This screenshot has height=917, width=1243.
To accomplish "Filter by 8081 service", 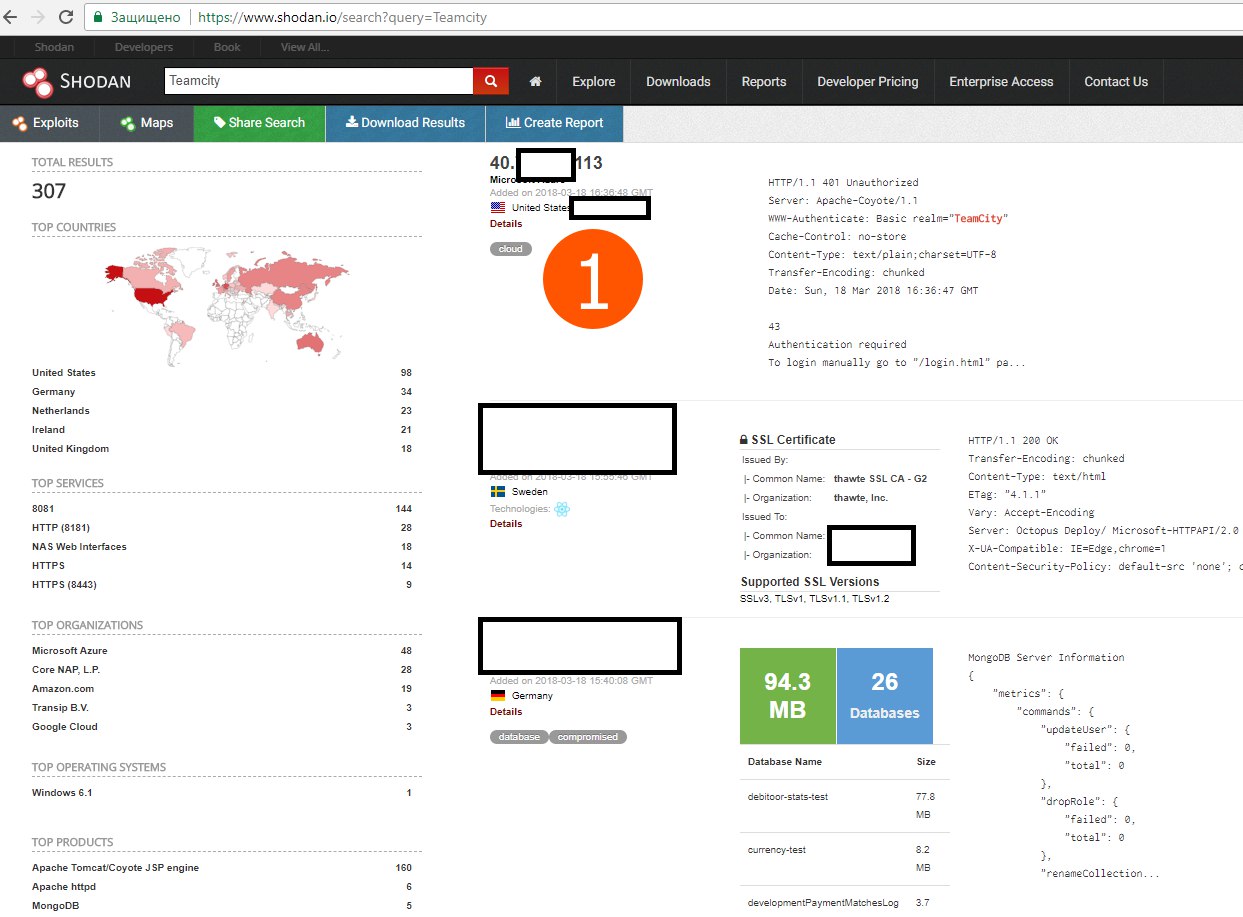I will click(x=43, y=509).
